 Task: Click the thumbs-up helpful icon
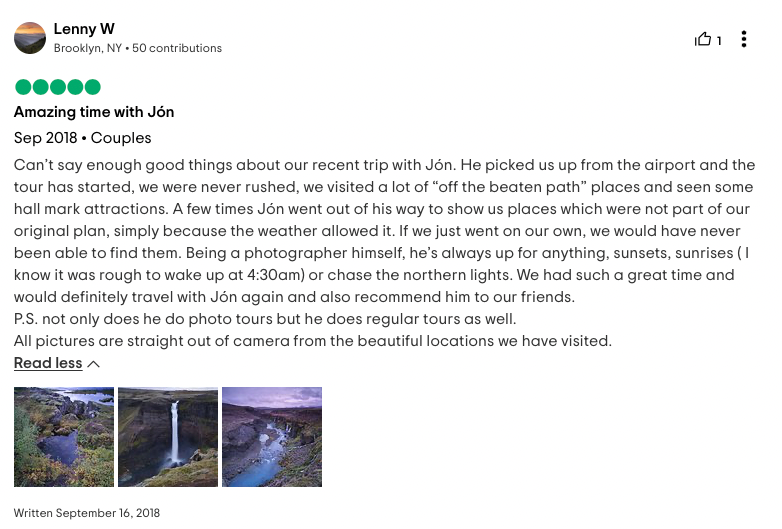(x=703, y=40)
